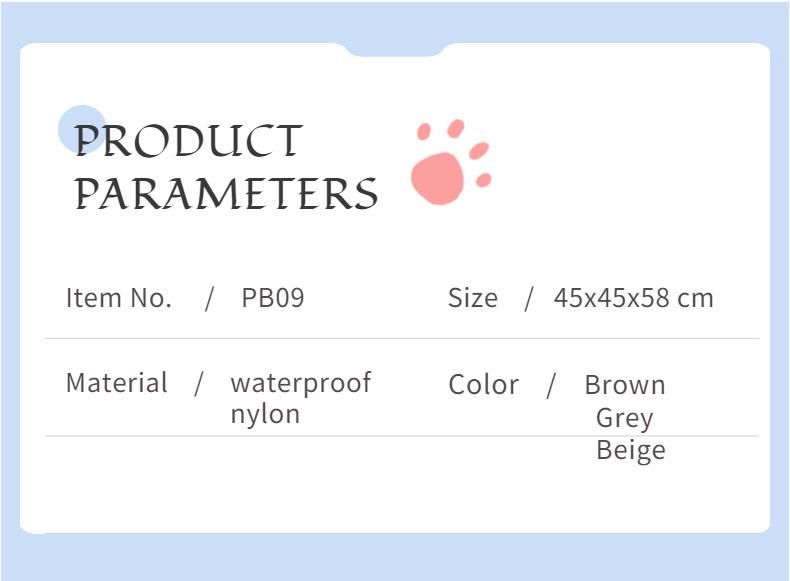
Task: Click the slash after Item No.
Action: point(209,299)
